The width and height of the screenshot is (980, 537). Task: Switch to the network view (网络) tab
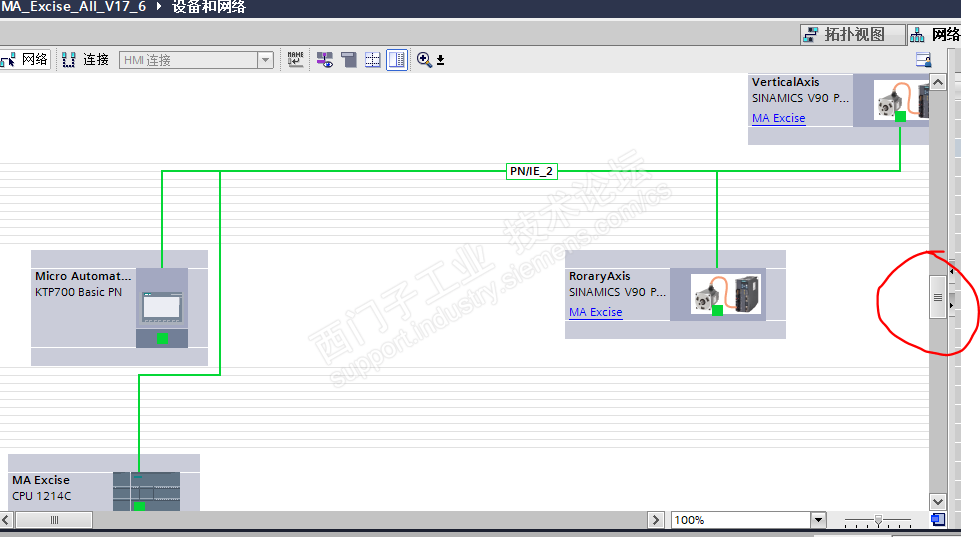pos(934,34)
